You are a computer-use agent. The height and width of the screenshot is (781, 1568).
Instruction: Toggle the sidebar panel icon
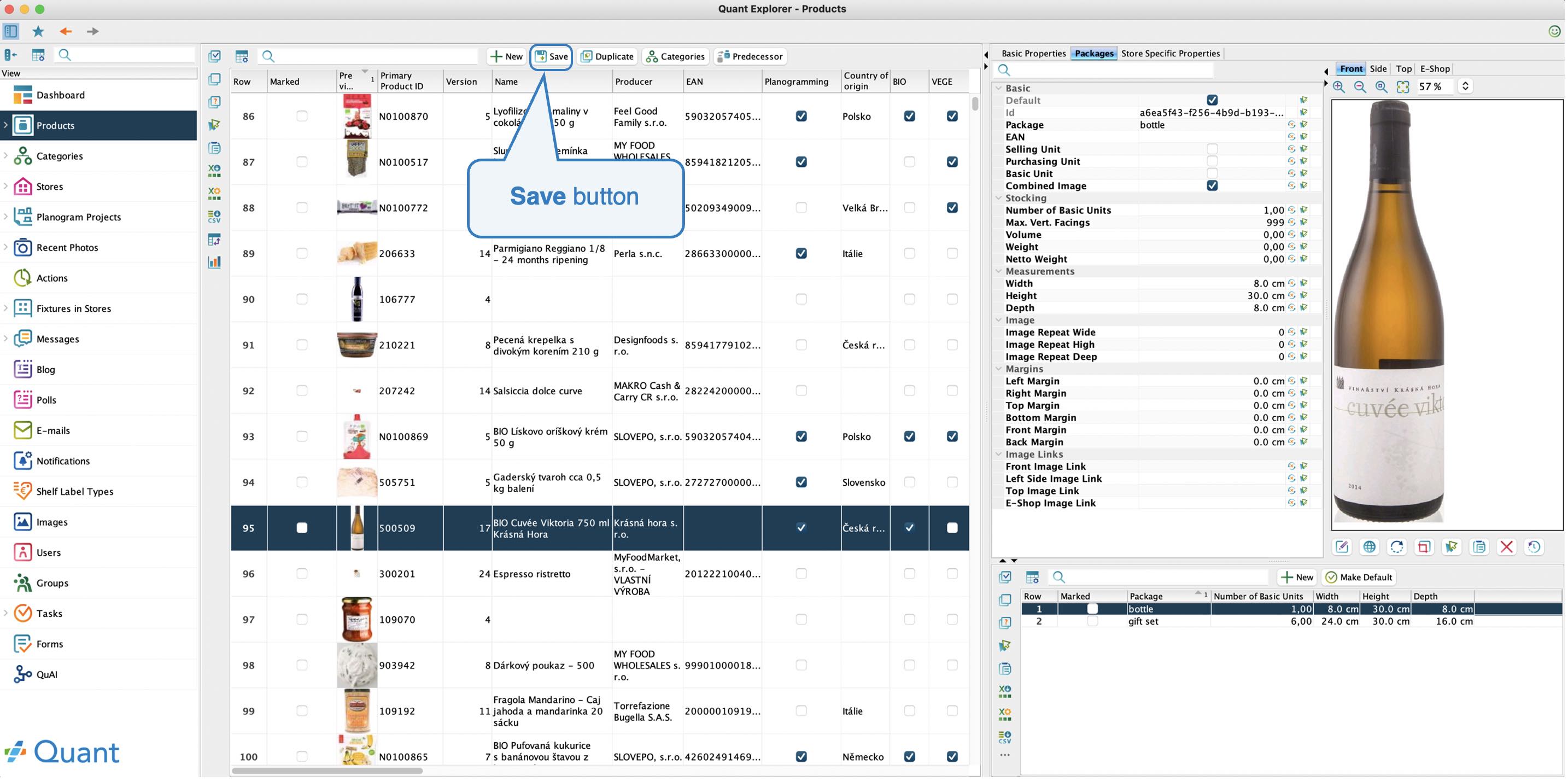[x=11, y=31]
